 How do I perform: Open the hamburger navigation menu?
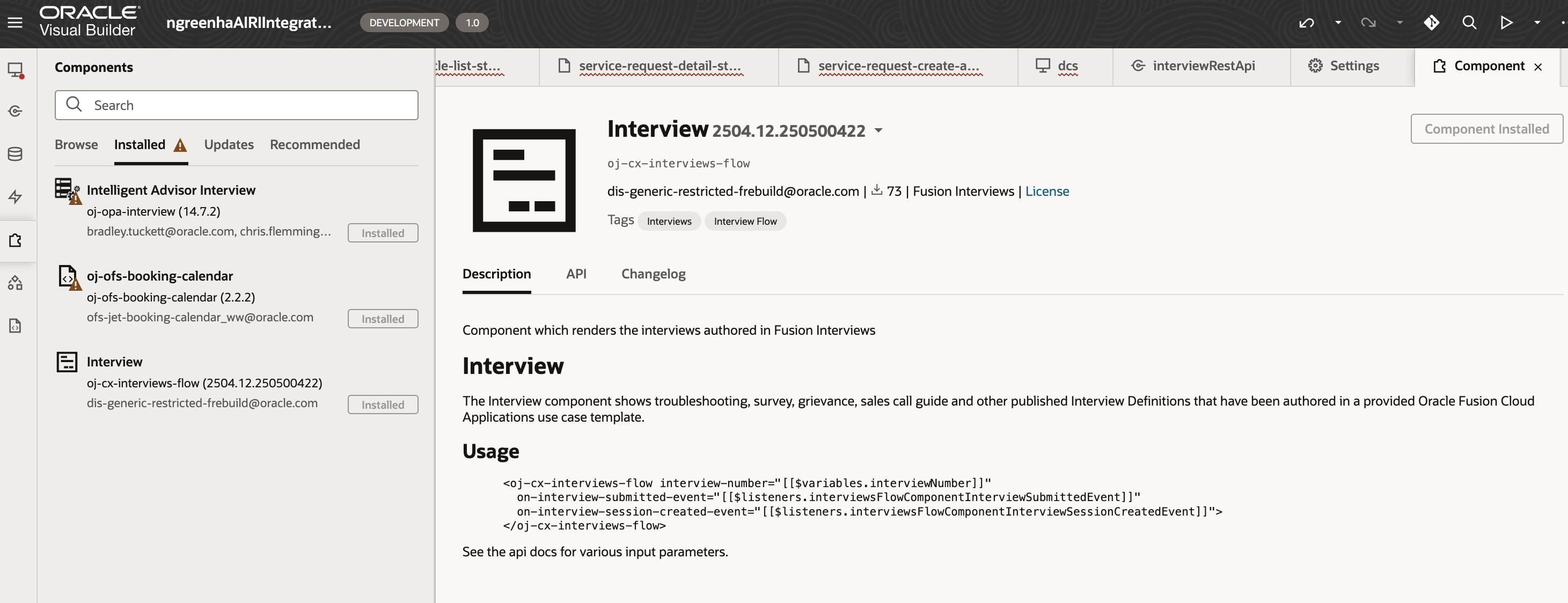click(15, 23)
